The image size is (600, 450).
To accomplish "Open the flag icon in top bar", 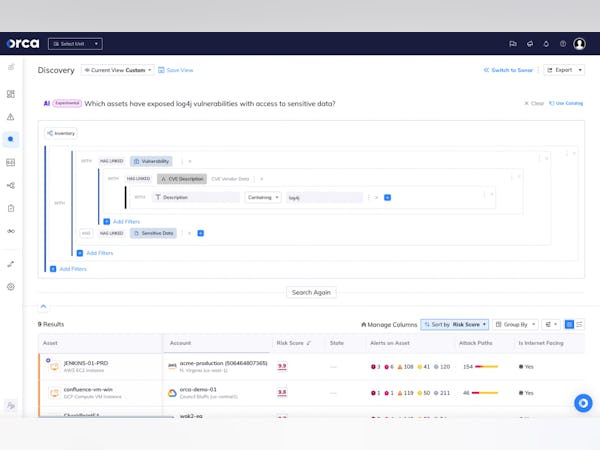I will [x=513, y=44].
